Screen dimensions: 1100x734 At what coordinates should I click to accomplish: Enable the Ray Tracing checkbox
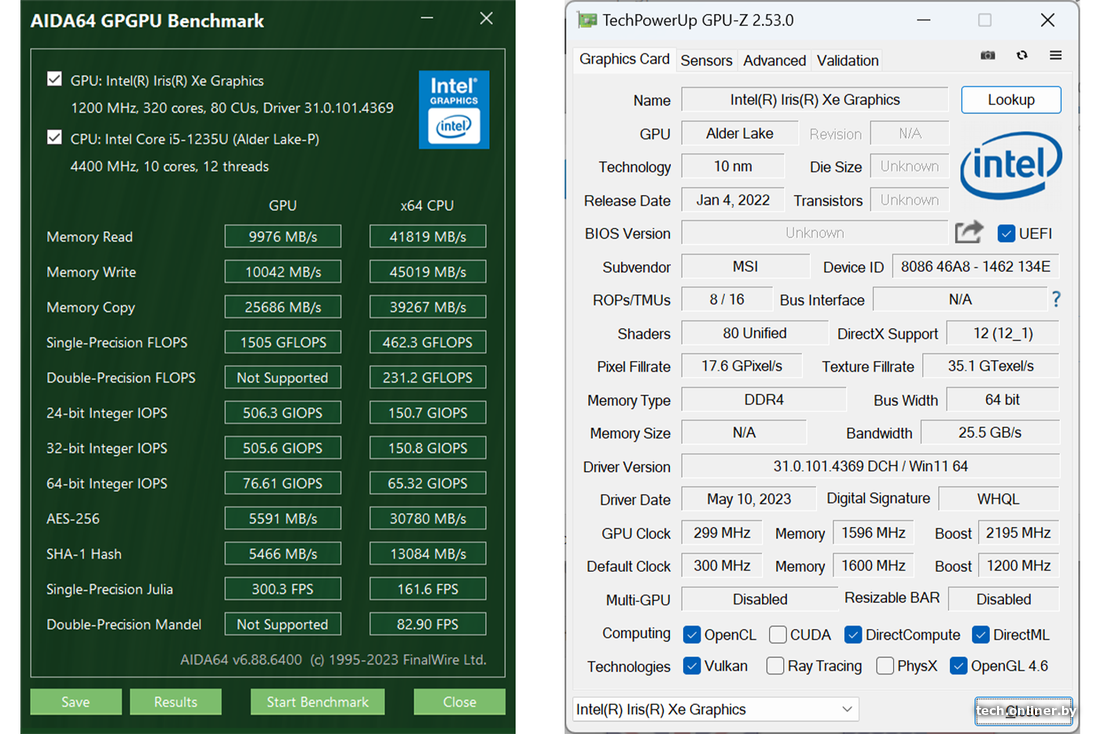pos(775,666)
